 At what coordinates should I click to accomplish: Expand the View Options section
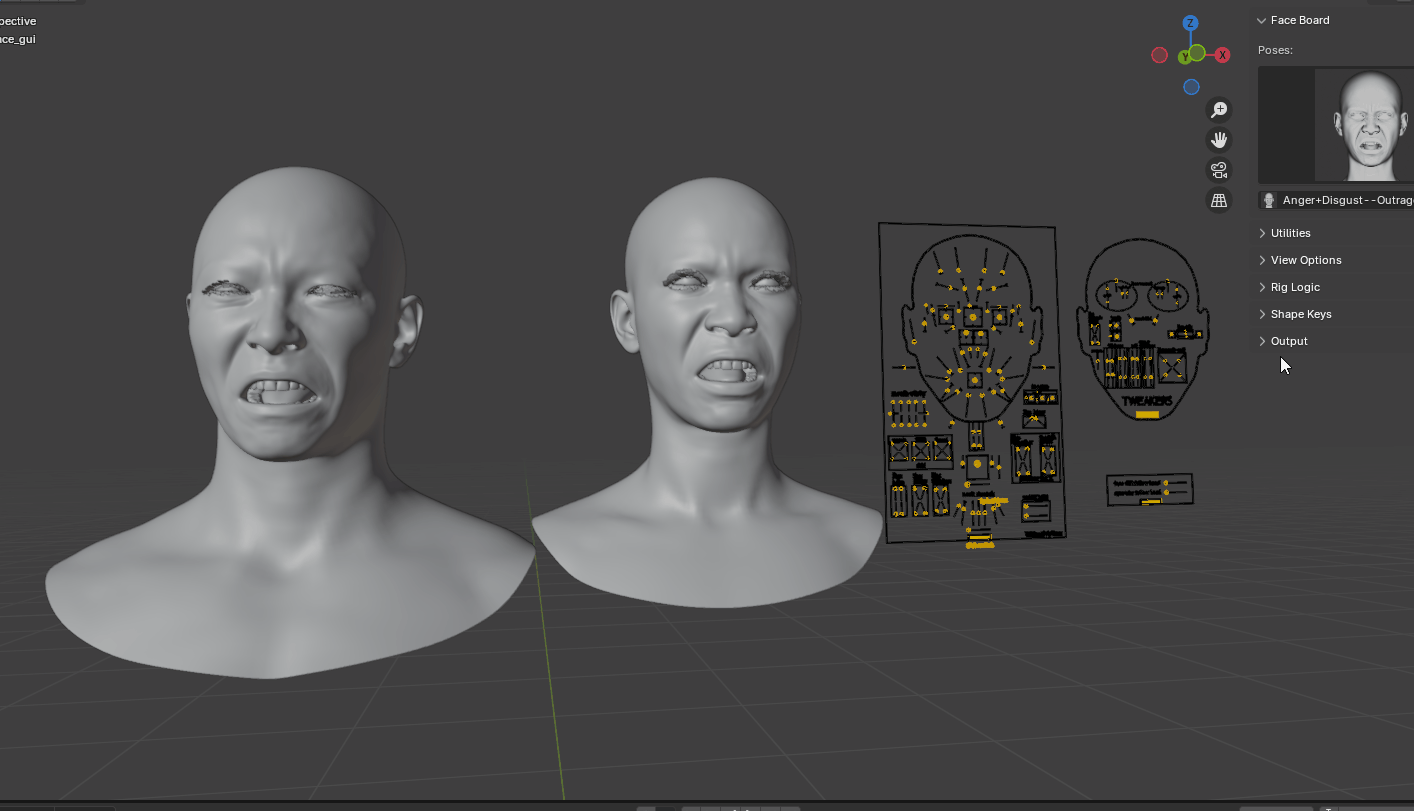point(1305,260)
